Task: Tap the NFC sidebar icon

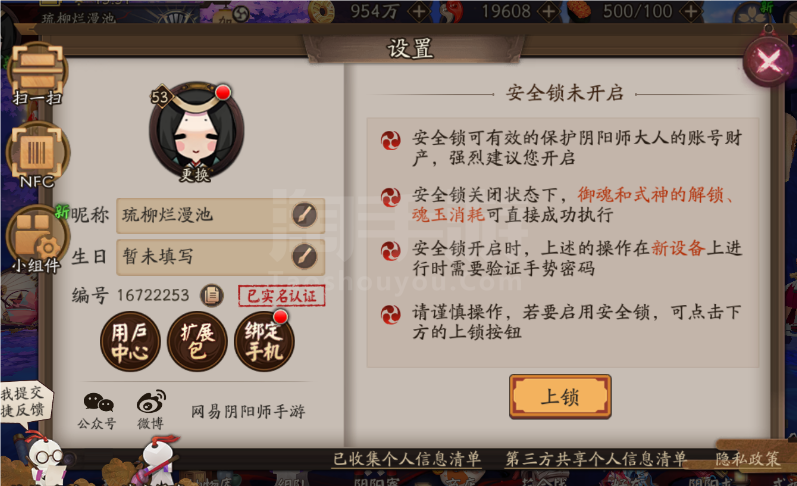Action: [37, 154]
